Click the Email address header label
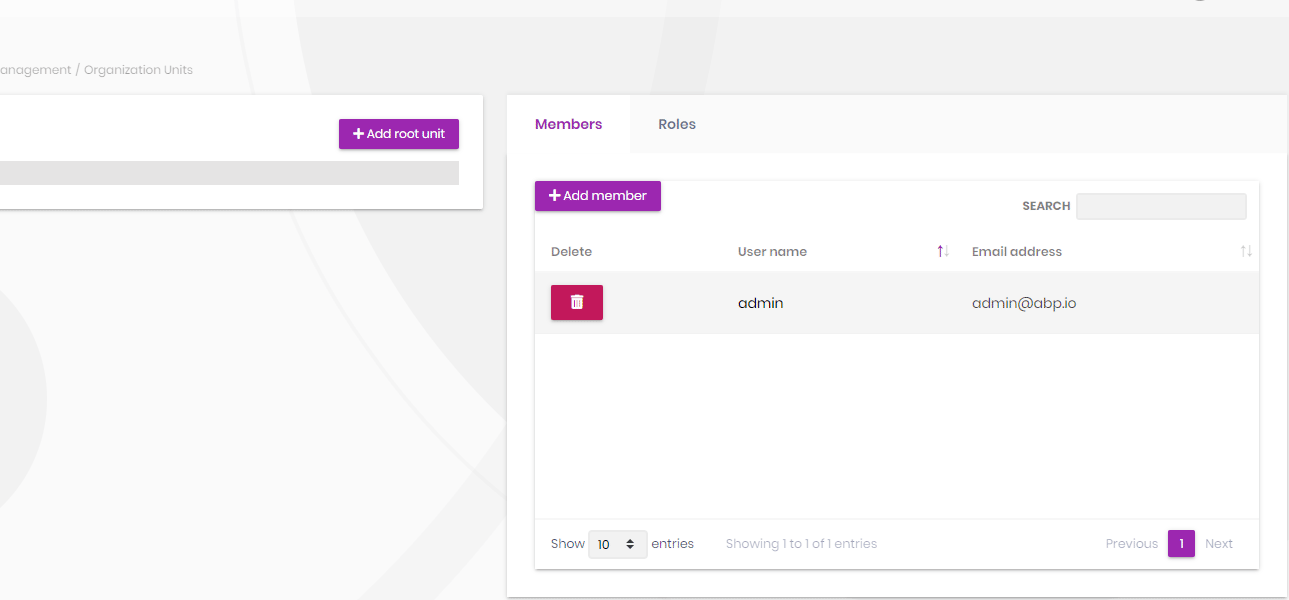This screenshot has width=1289, height=600. [x=1016, y=252]
